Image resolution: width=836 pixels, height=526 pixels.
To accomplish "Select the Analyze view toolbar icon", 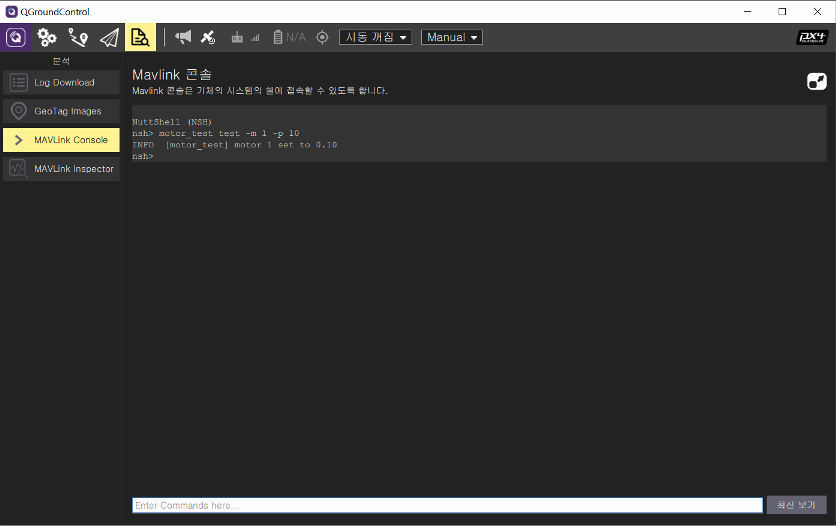I will [x=140, y=37].
